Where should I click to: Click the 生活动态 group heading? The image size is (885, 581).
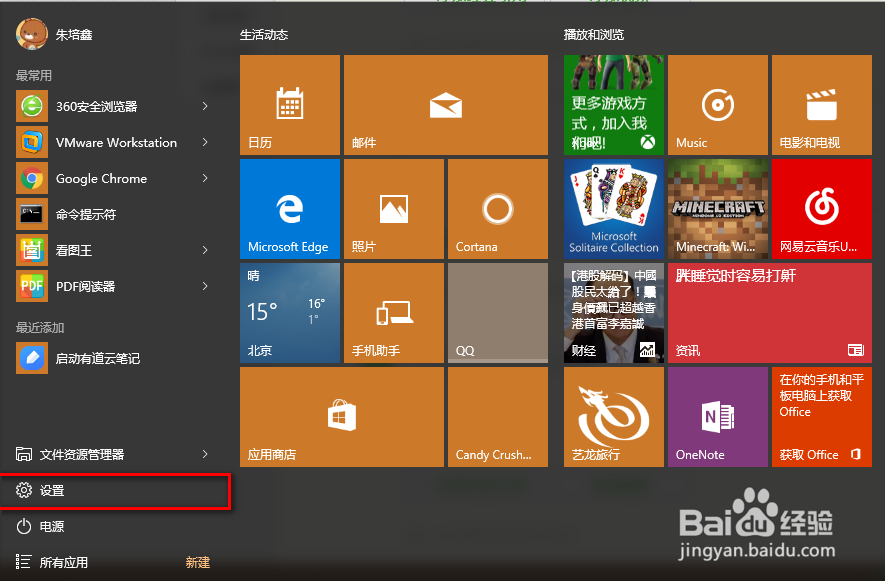pos(264,34)
